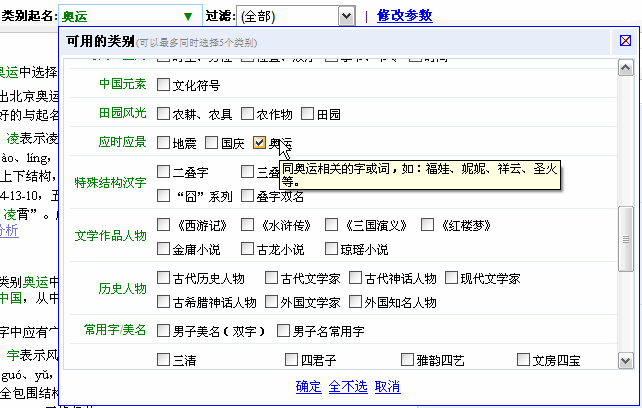Tick the 男子美名(双字) checkbox
This screenshot has width=642, height=408.
163,330
